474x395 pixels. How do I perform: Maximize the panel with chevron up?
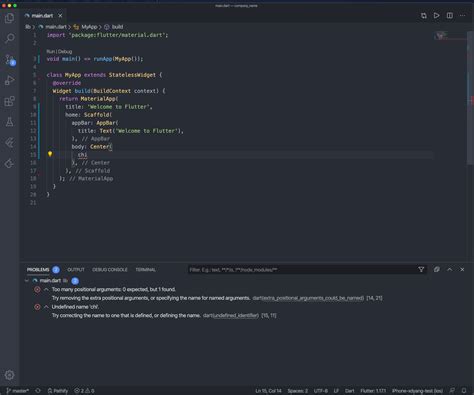[x=450, y=269]
